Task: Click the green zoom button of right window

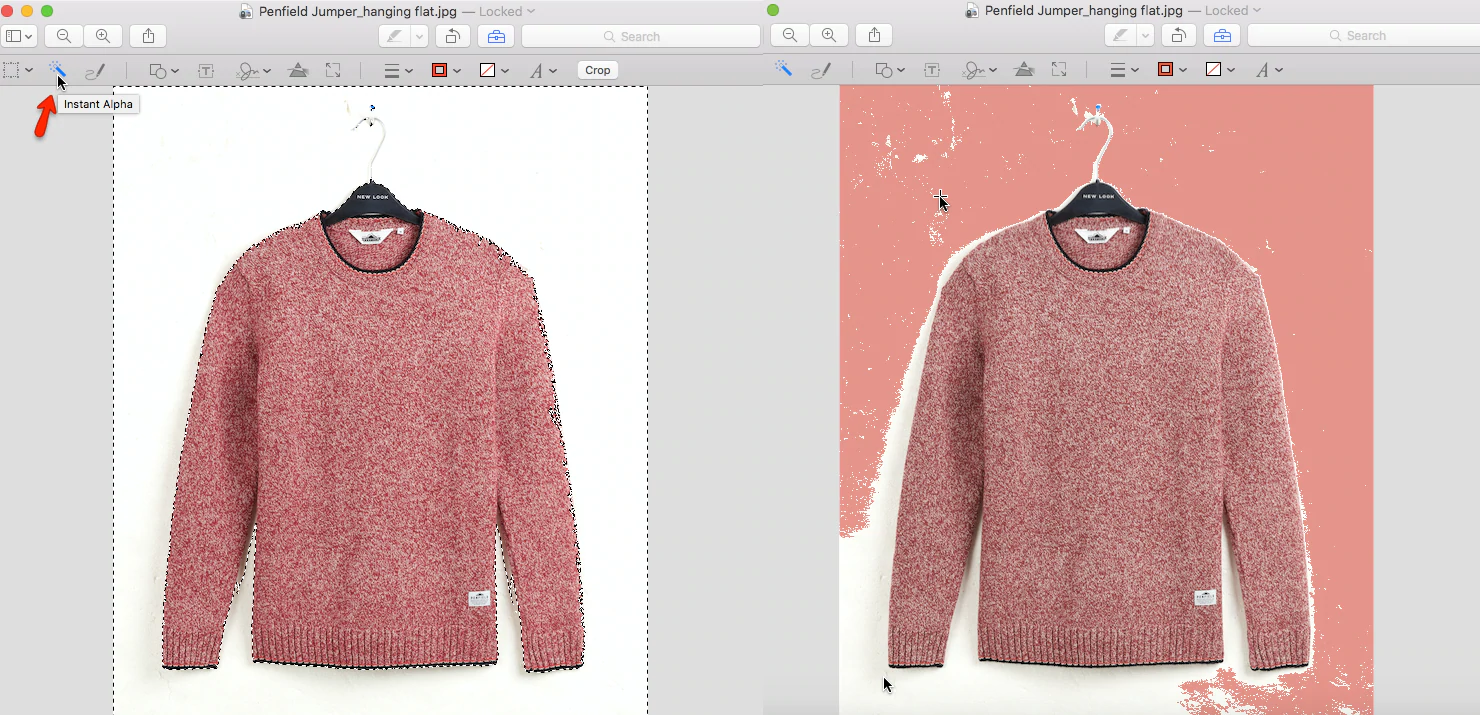Action: (773, 10)
